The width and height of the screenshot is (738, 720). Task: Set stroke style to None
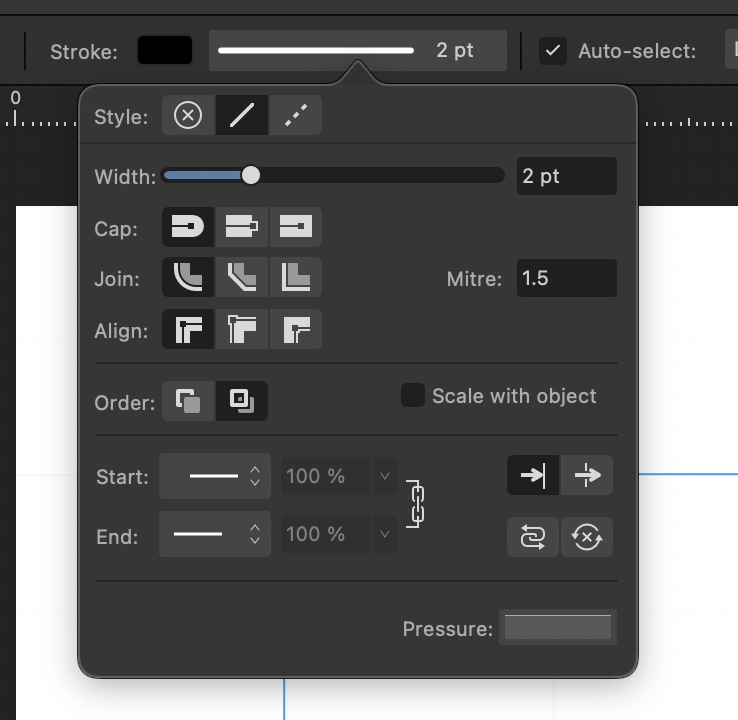pyautogui.click(x=188, y=115)
